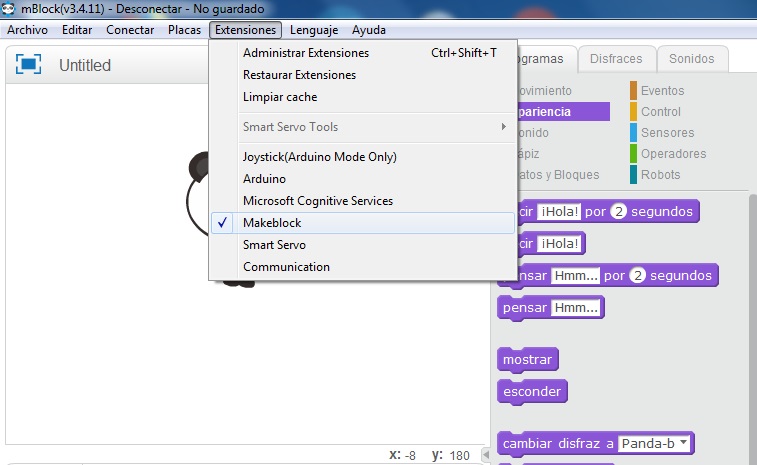This screenshot has height=465, width=757.
Task: Open the Sonidos tab
Action: (x=693, y=59)
